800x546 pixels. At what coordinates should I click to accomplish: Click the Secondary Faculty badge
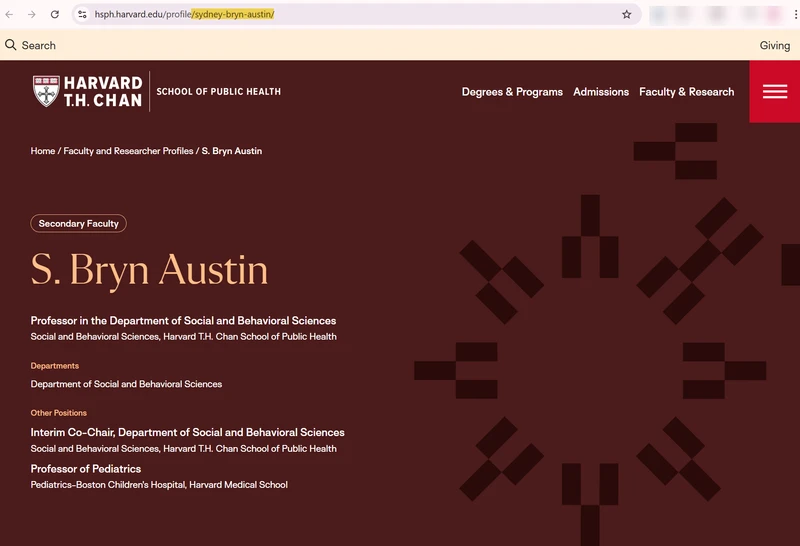click(x=79, y=224)
